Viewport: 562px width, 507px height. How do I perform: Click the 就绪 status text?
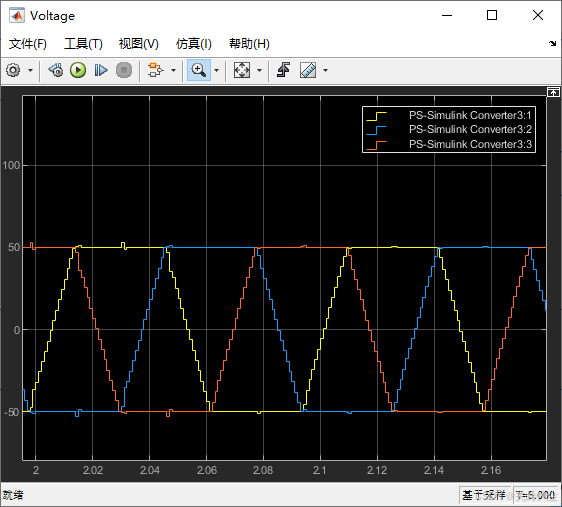(13, 495)
